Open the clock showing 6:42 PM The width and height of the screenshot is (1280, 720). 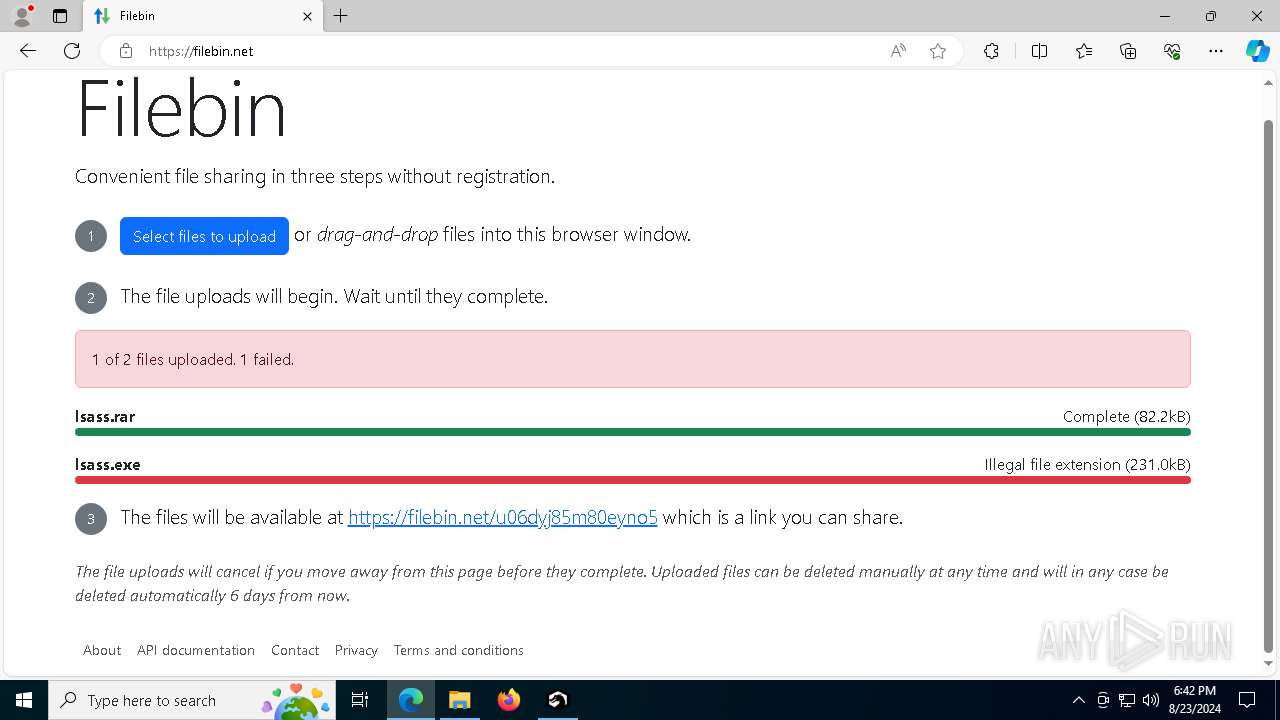tap(1194, 700)
